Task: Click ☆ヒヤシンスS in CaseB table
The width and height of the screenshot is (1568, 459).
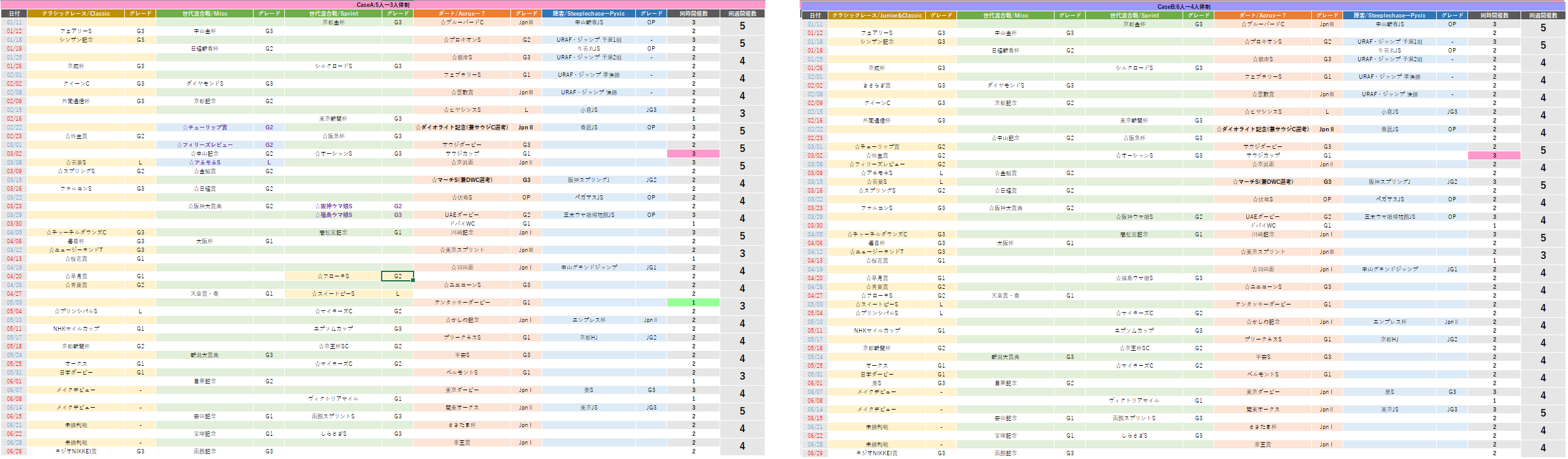Action: click(1263, 111)
